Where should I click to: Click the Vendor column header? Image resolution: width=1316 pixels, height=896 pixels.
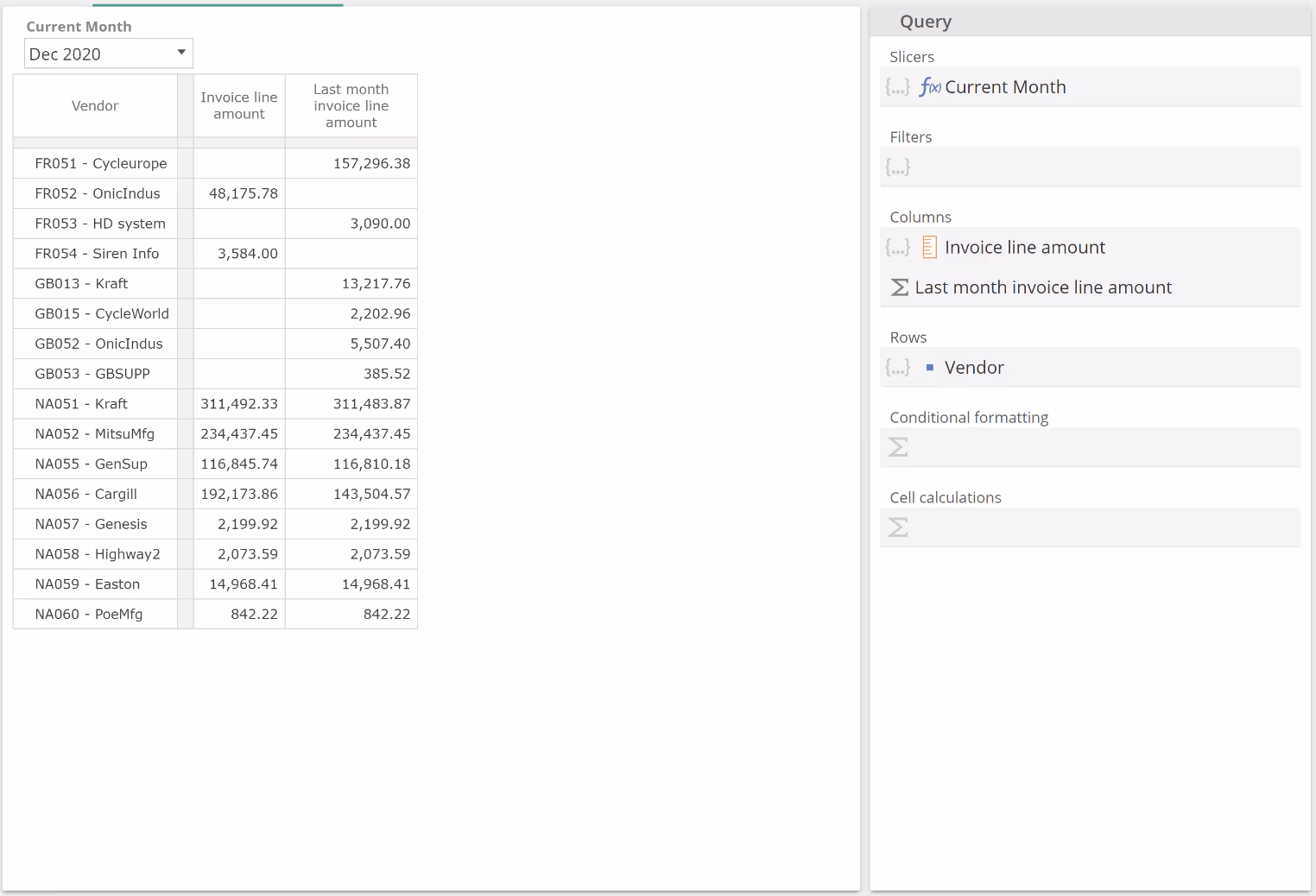click(95, 106)
